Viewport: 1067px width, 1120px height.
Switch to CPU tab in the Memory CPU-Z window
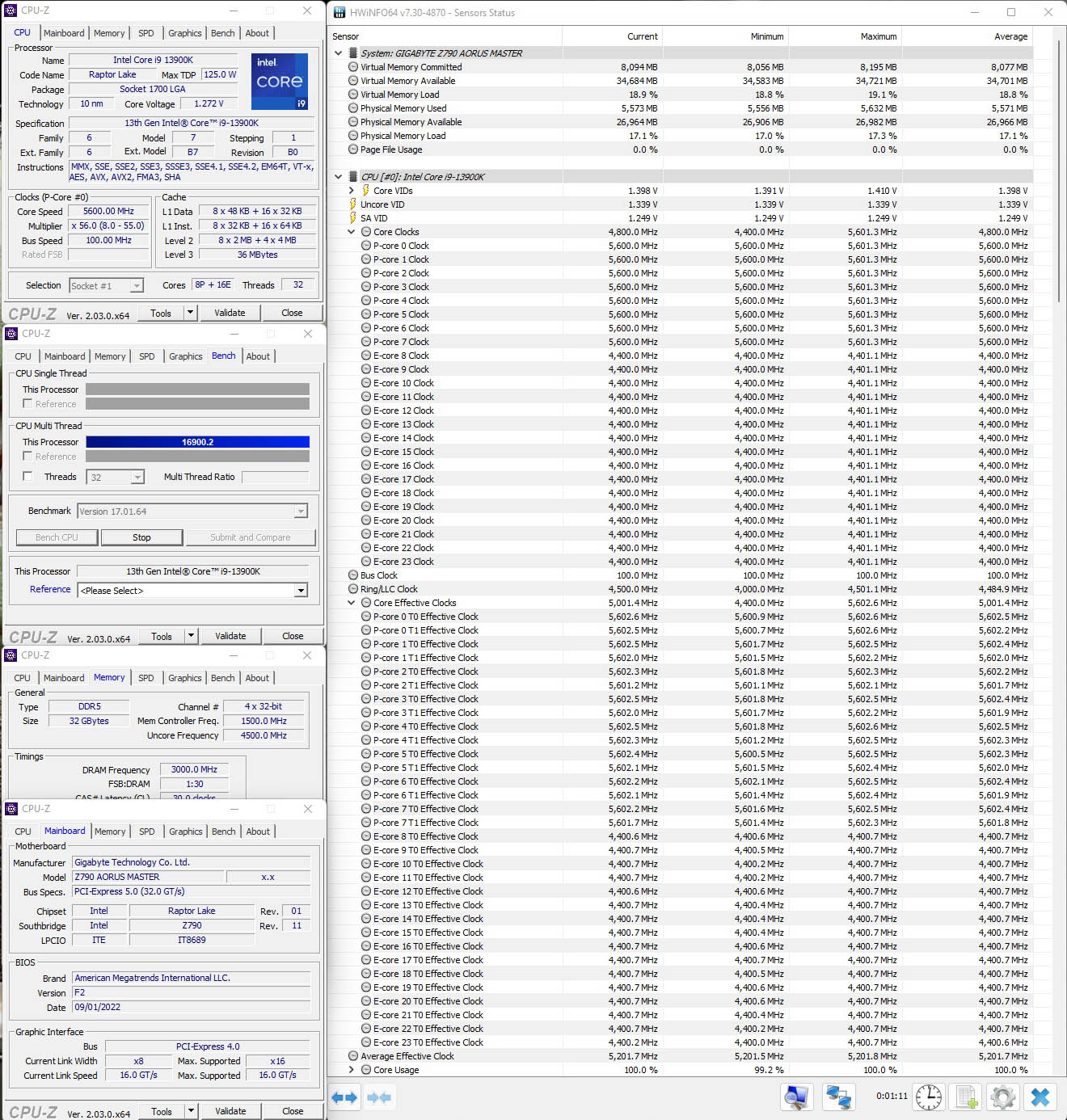pos(23,678)
